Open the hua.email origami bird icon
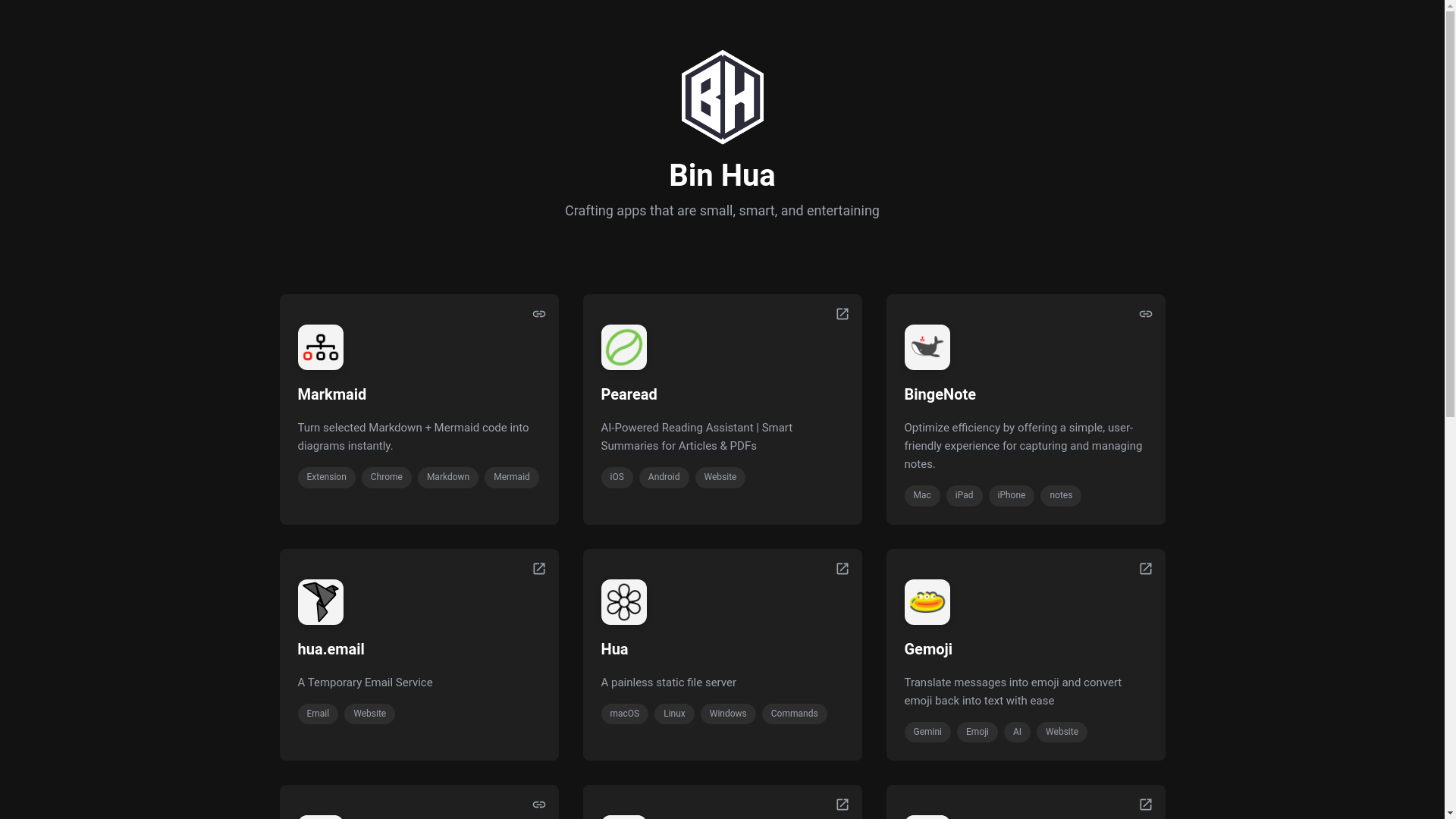 point(320,602)
